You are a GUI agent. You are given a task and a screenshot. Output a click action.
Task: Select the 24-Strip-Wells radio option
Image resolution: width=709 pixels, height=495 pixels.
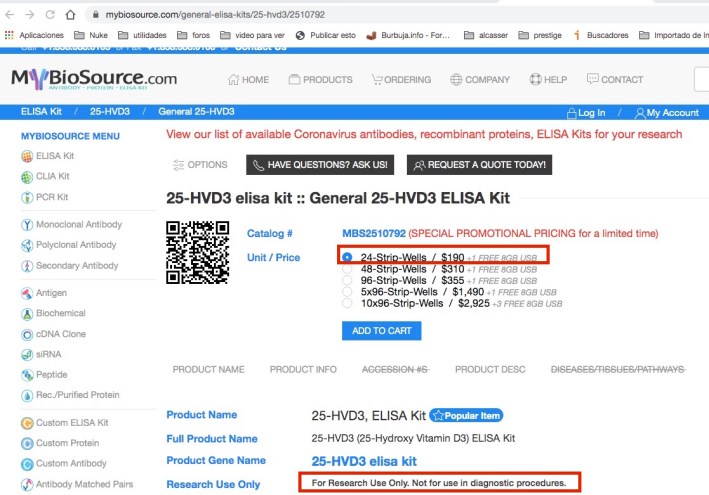tap(347, 257)
